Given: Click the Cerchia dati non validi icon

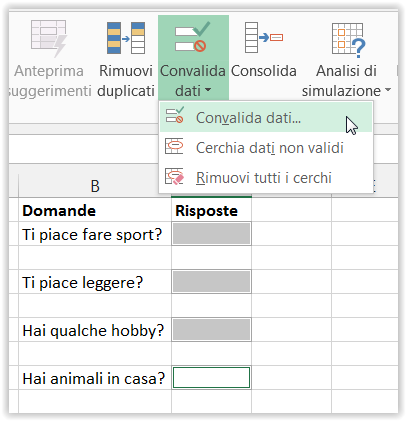Looking at the screenshot, I should click(x=174, y=146).
